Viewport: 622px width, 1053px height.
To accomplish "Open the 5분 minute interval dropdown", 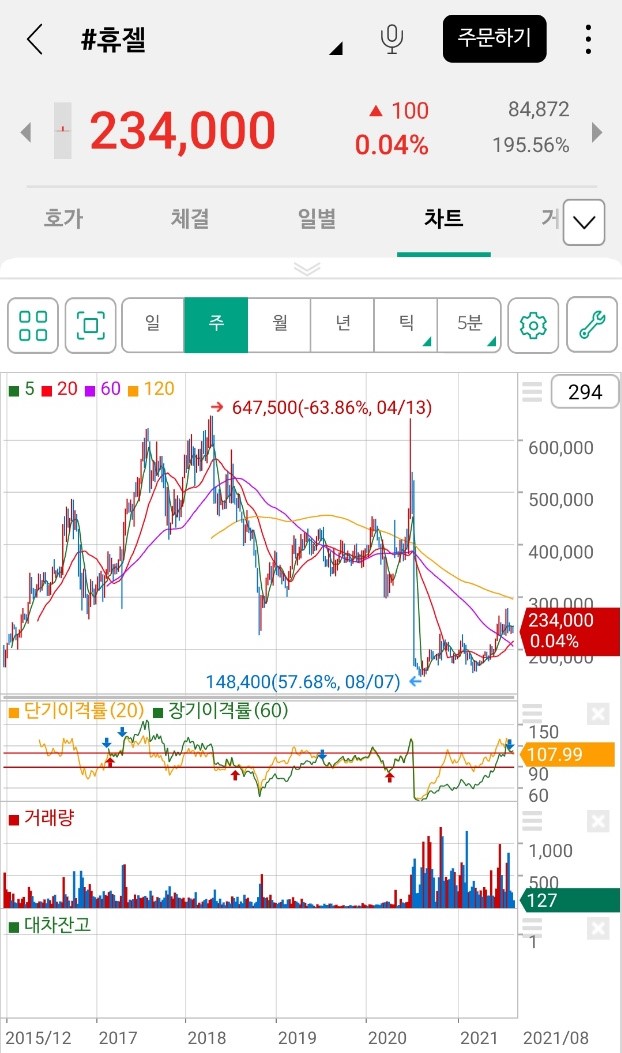I will click(469, 325).
